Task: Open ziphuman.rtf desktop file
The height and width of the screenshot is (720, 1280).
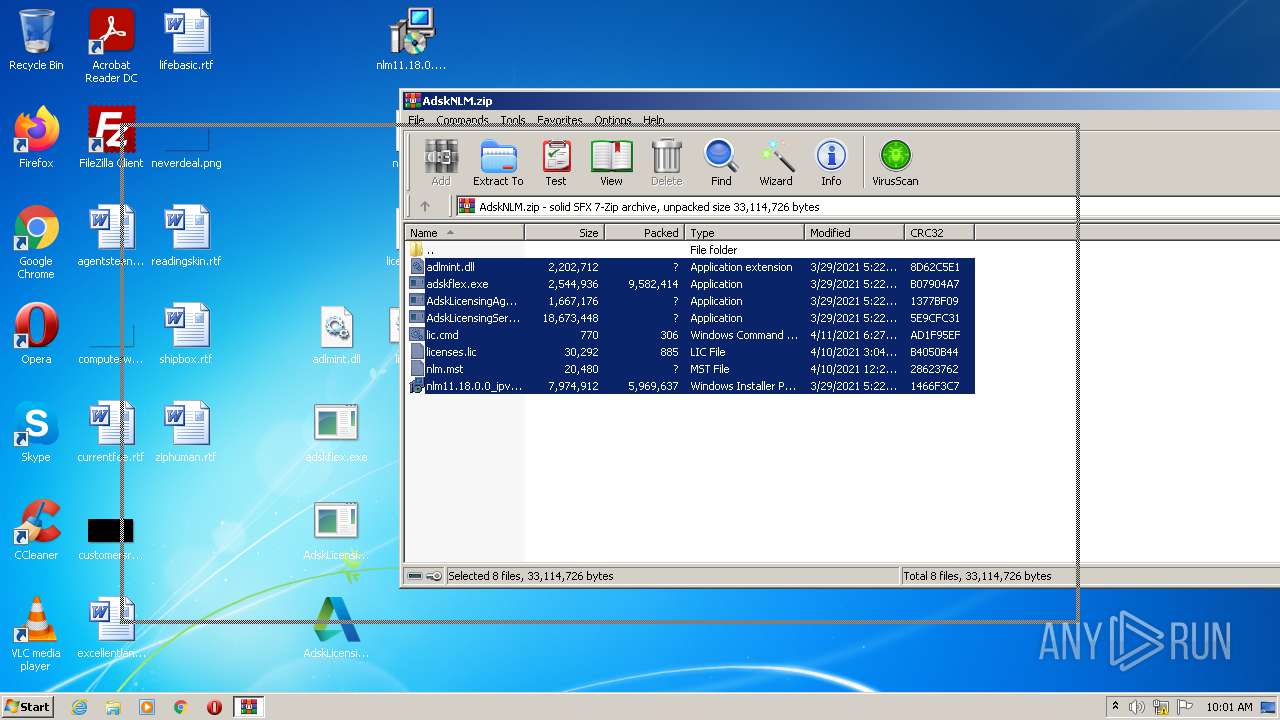Action: coord(186,432)
